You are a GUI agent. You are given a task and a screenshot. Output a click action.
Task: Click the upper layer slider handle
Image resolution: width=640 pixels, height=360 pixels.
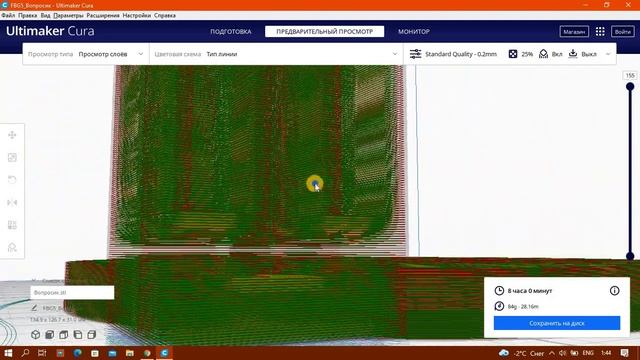pos(630,87)
